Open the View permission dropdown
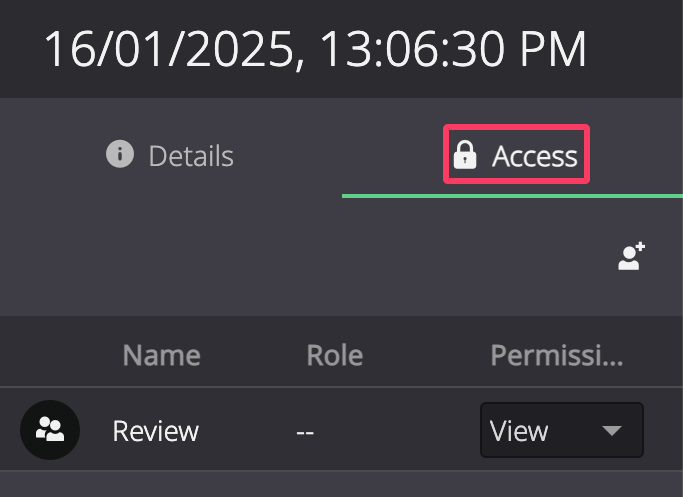 coord(561,430)
